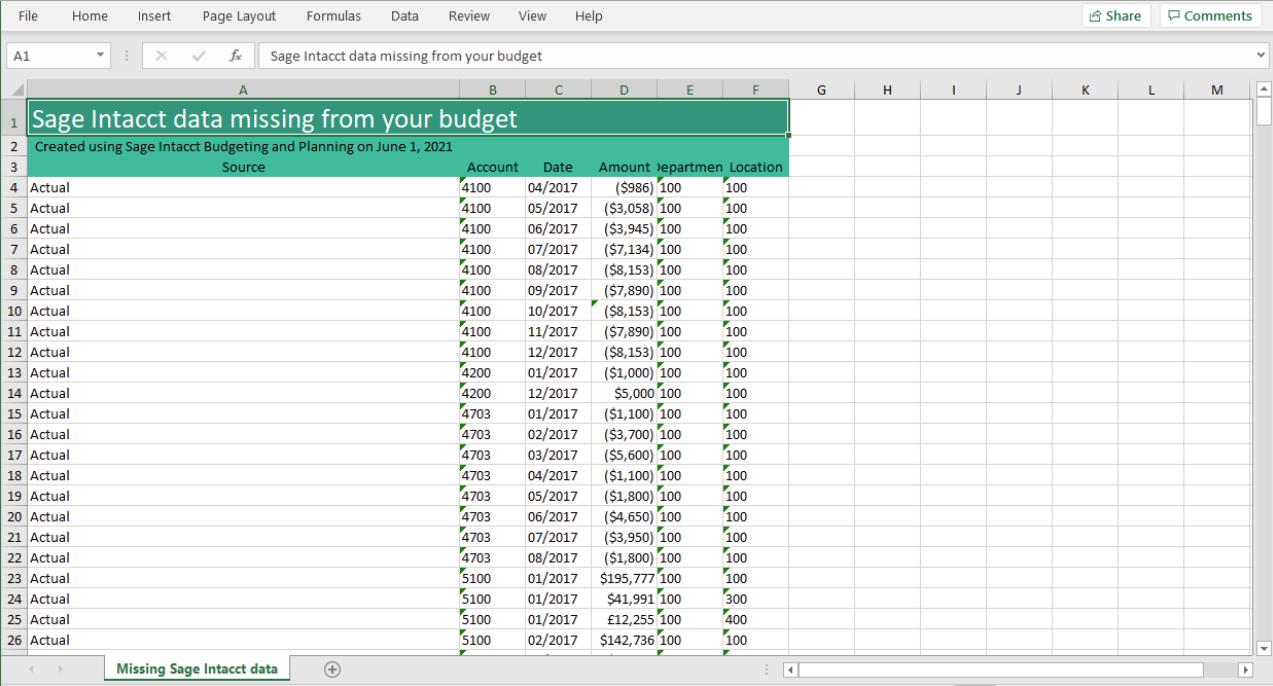Click the Account header cell
The width and height of the screenshot is (1273, 686).
click(492, 167)
